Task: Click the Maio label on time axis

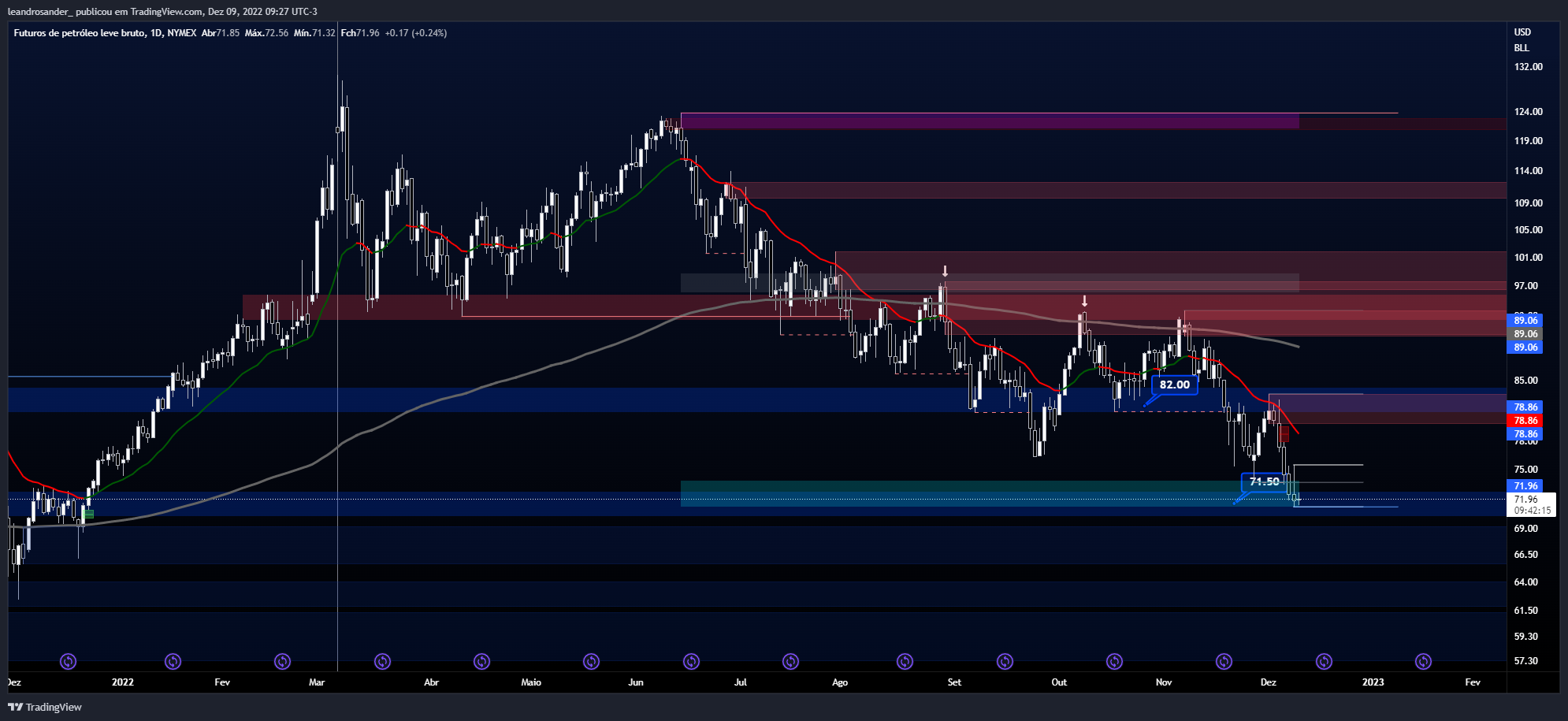Action: pyautogui.click(x=531, y=682)
